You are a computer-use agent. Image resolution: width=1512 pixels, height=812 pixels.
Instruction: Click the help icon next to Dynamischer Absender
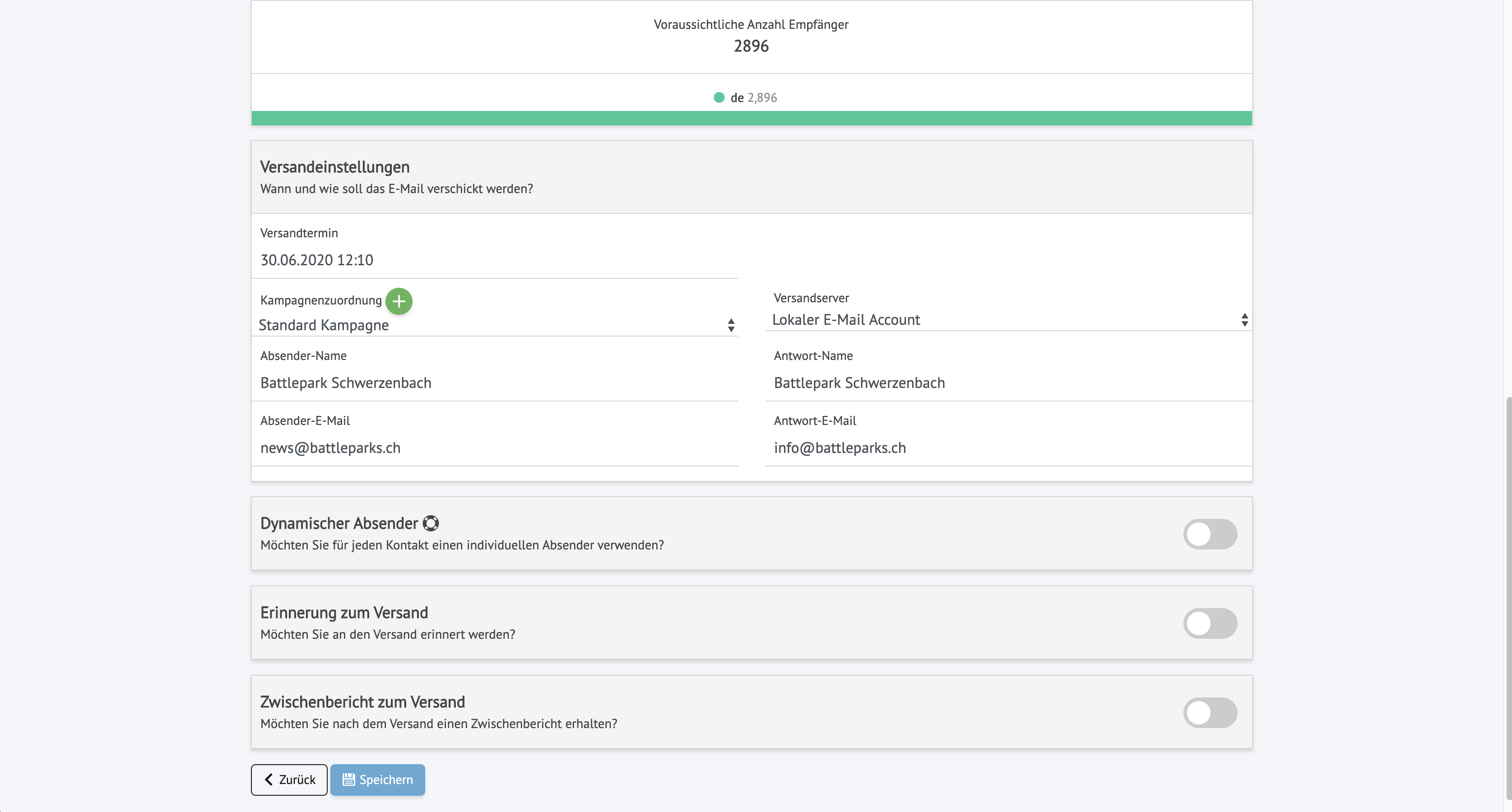tap(431, 523)
